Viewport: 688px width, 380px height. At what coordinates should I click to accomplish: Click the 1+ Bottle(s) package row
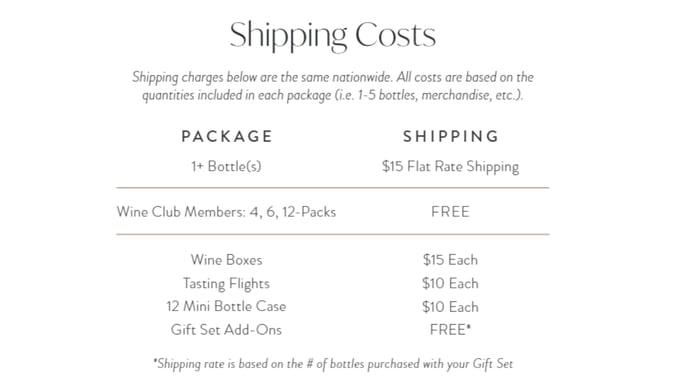[226, 166]
